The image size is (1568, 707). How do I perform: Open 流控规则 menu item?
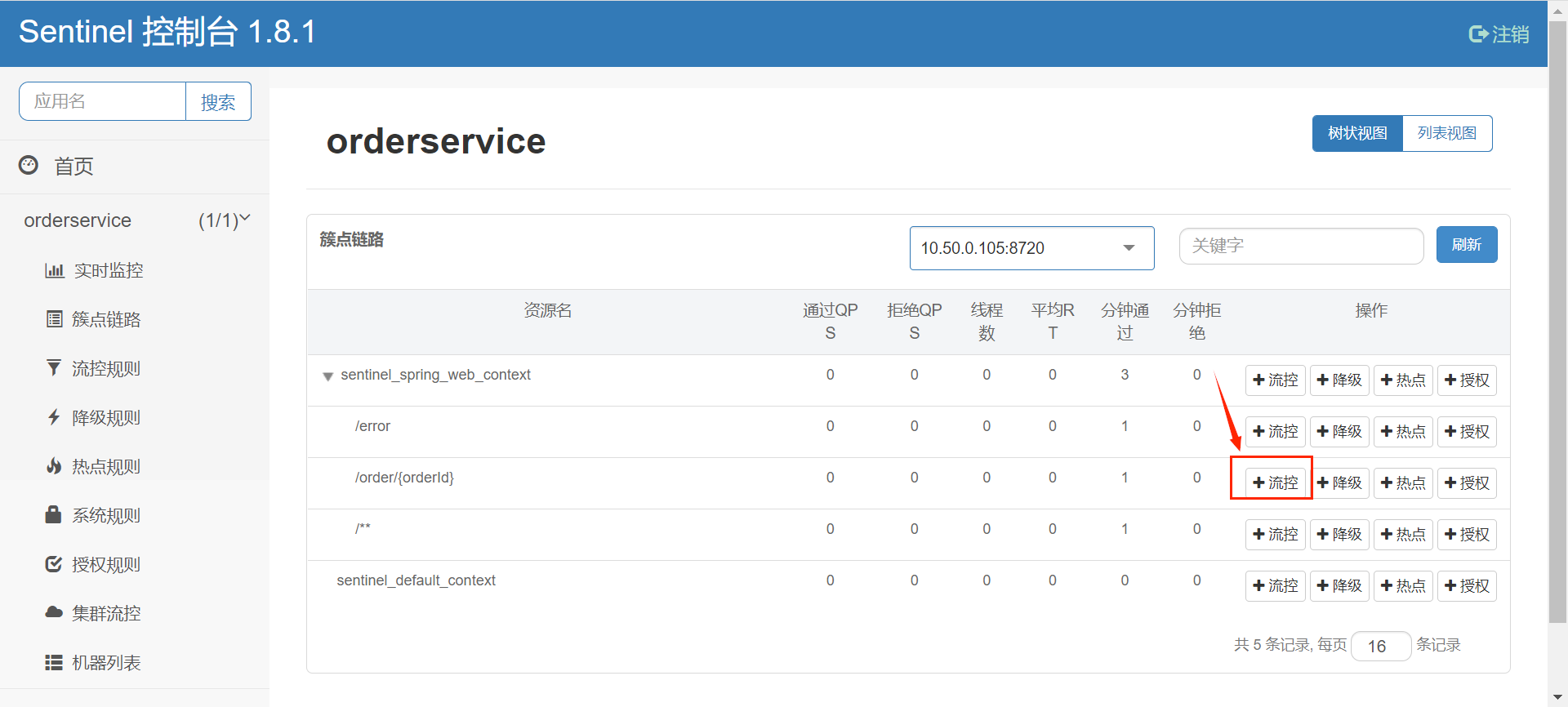106,368
